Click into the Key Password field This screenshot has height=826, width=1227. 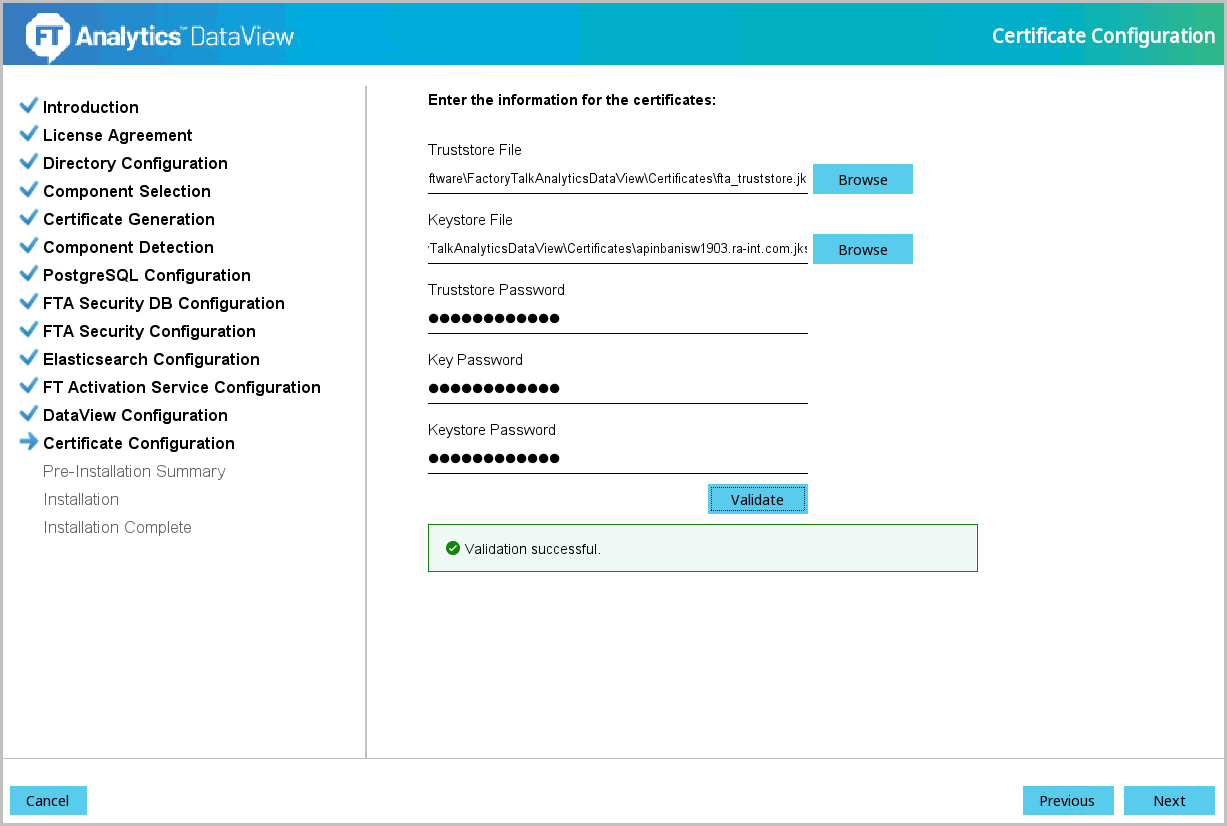[617, 389]
